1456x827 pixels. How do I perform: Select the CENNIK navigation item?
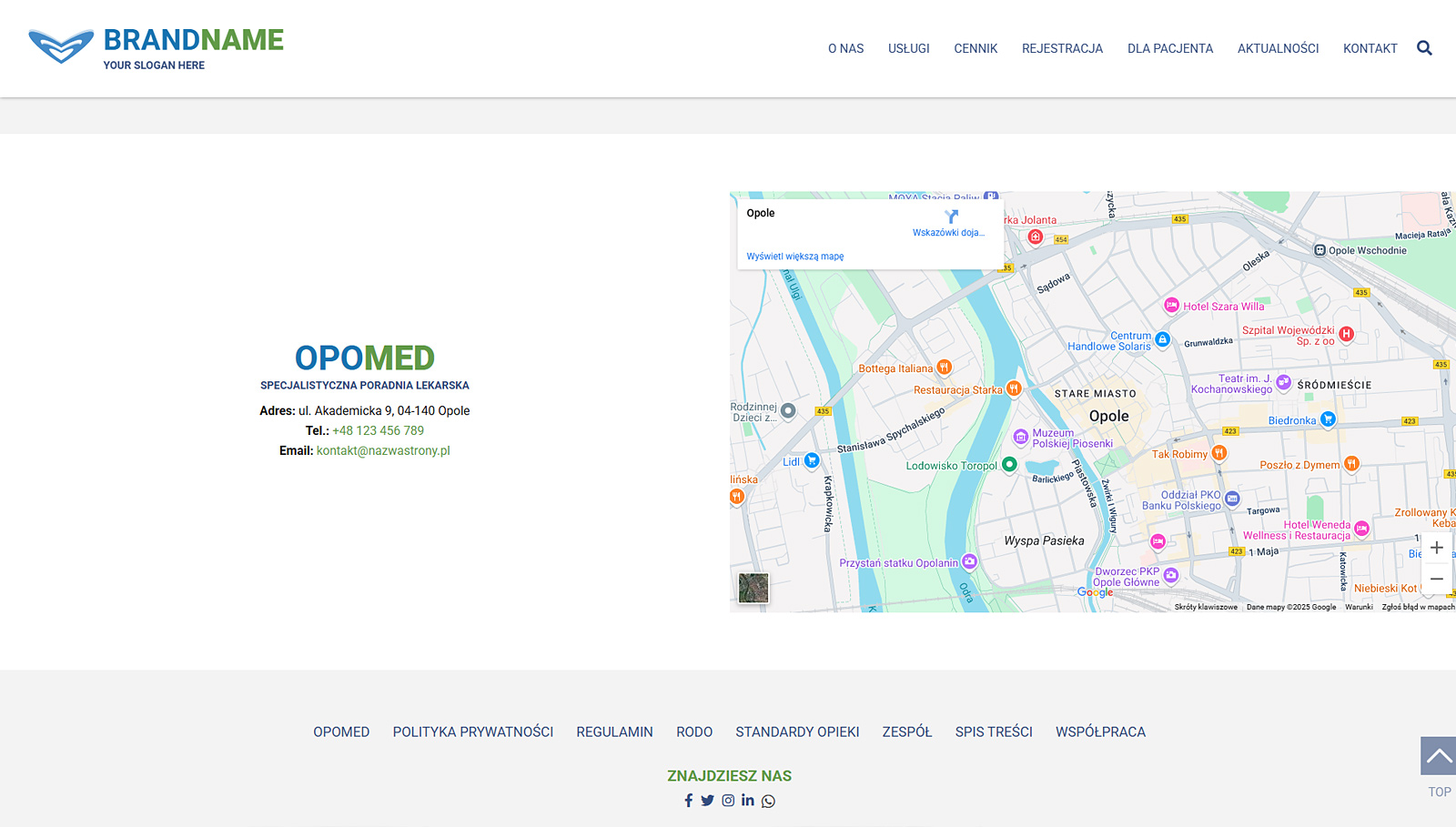click(976, 49)
